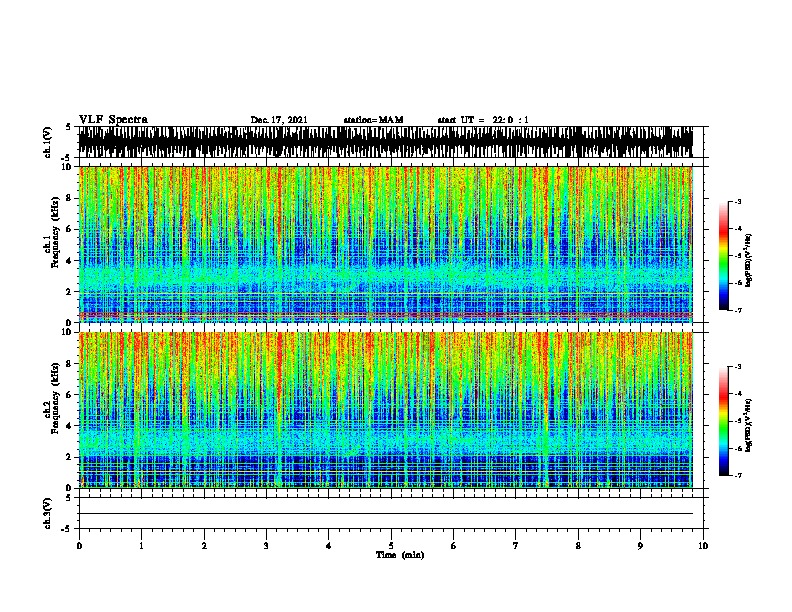Click time axis tick label "2"
Viewport: 792px width, 612px height.
pyautogui.click(x=204, y=546)
